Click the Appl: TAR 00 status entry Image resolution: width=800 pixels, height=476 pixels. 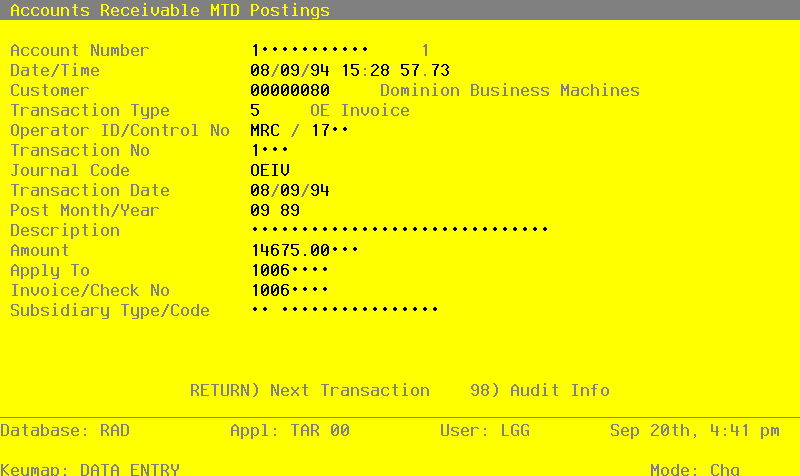290,431
